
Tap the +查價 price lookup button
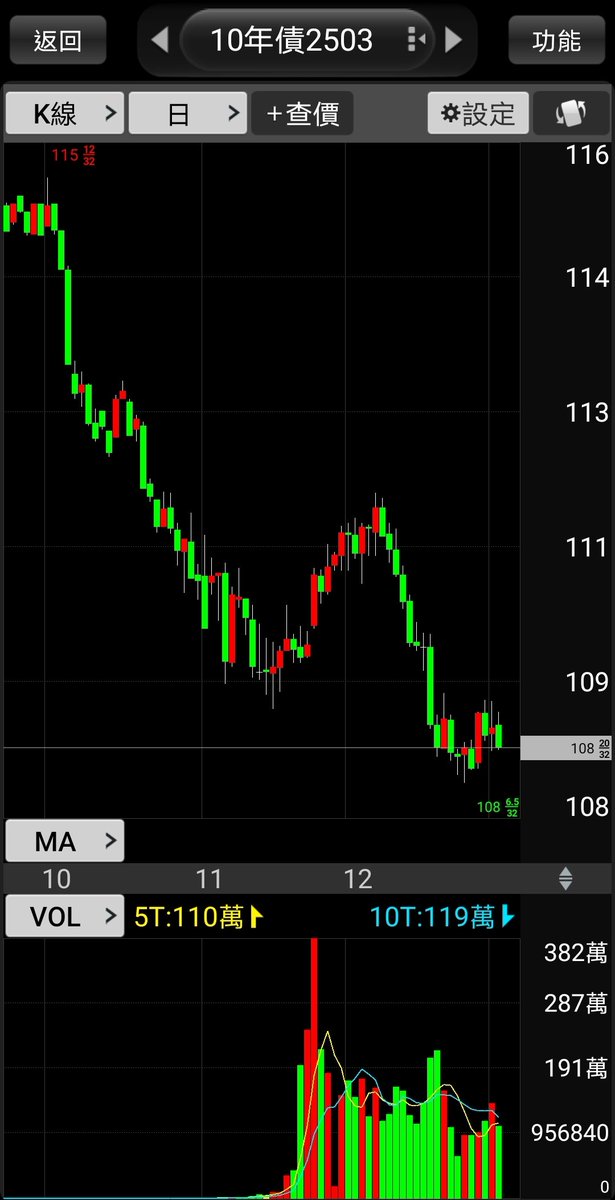point(303,114)
